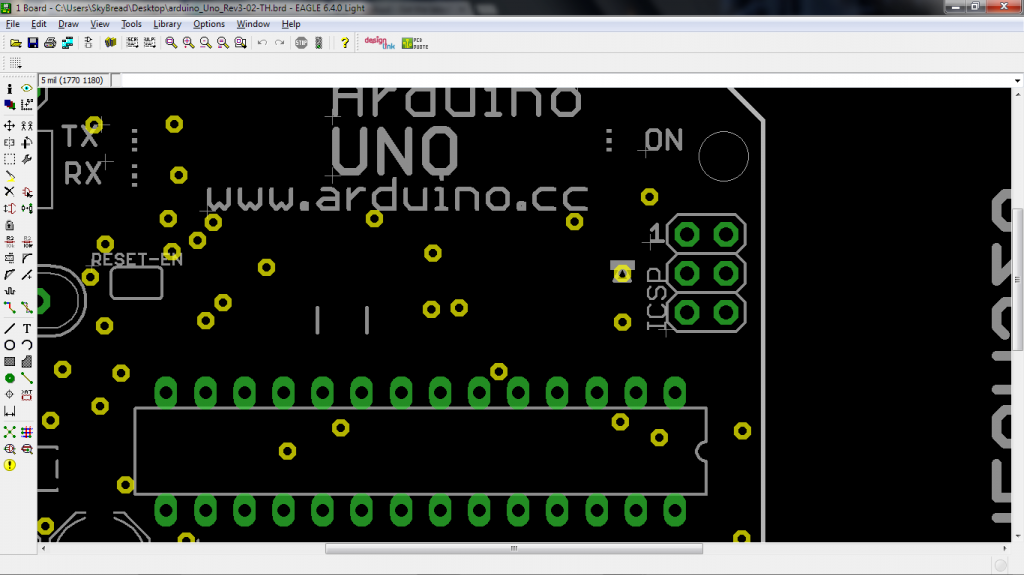Select the Add part tool
This screenshot has width=1024, height=575.
pos(27,192)
